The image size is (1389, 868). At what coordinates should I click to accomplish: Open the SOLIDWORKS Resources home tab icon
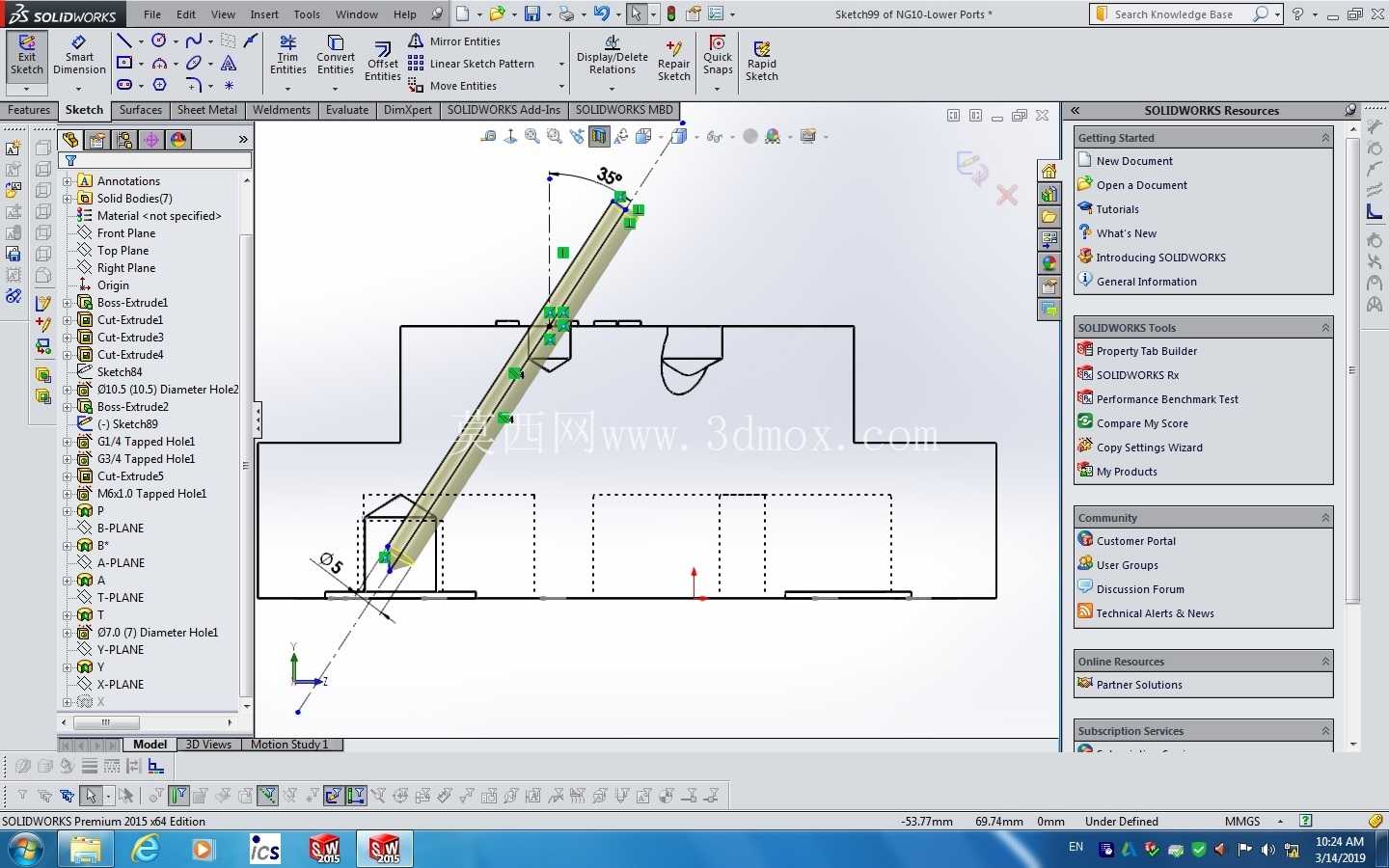tap(1049, 172)
